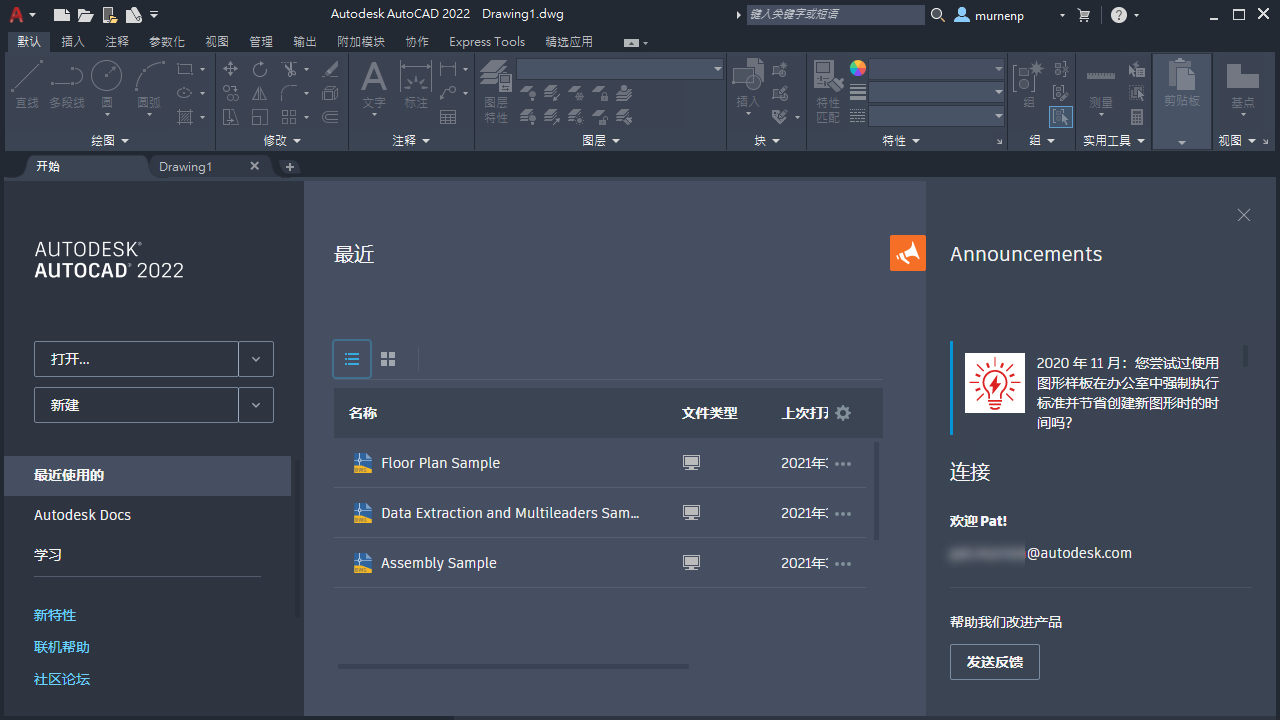Open the Floor Plan Sample drawing
Screen dimensions: 1280x720
click(441, 463)
